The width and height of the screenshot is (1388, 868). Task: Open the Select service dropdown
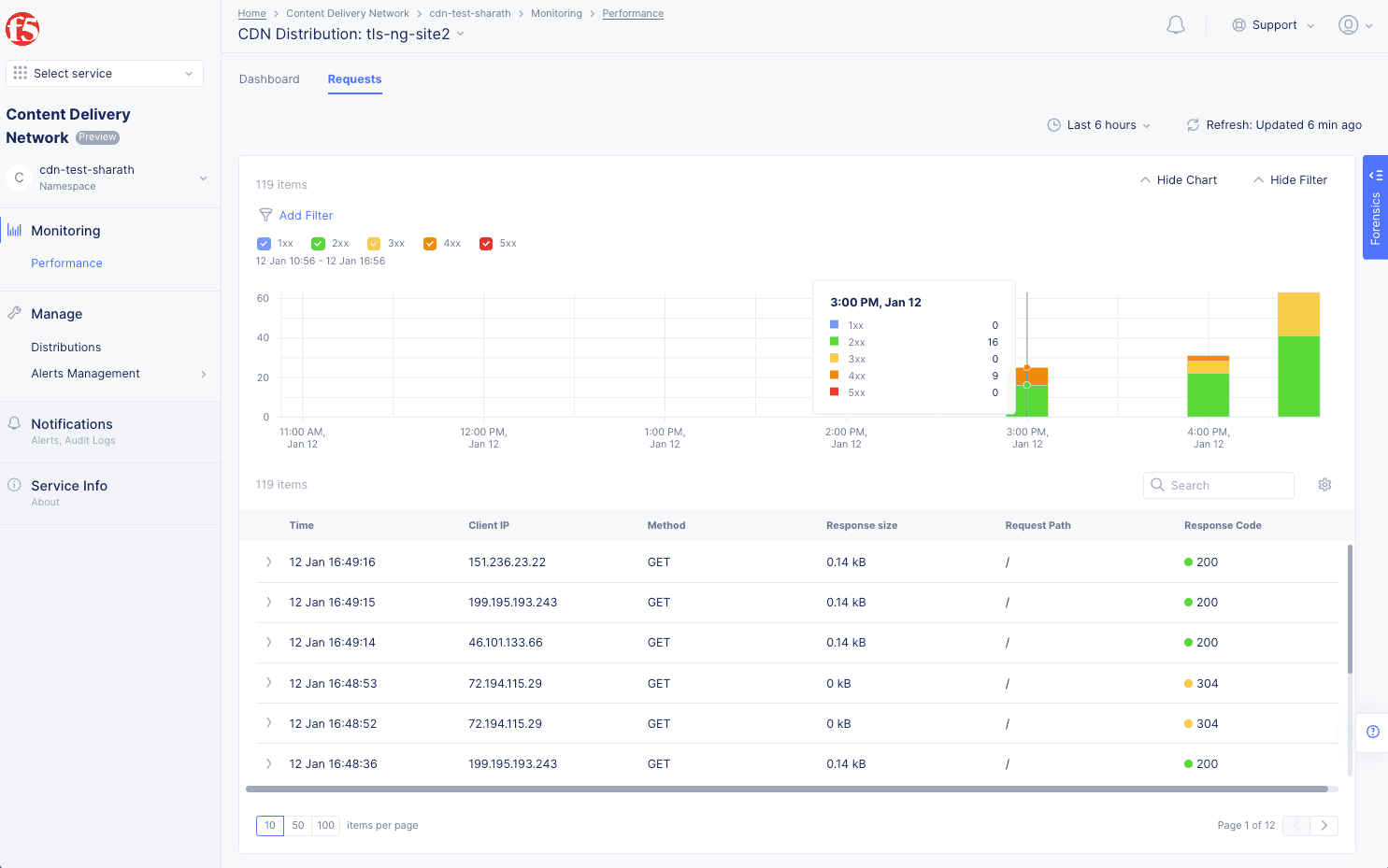pos(104,73)
